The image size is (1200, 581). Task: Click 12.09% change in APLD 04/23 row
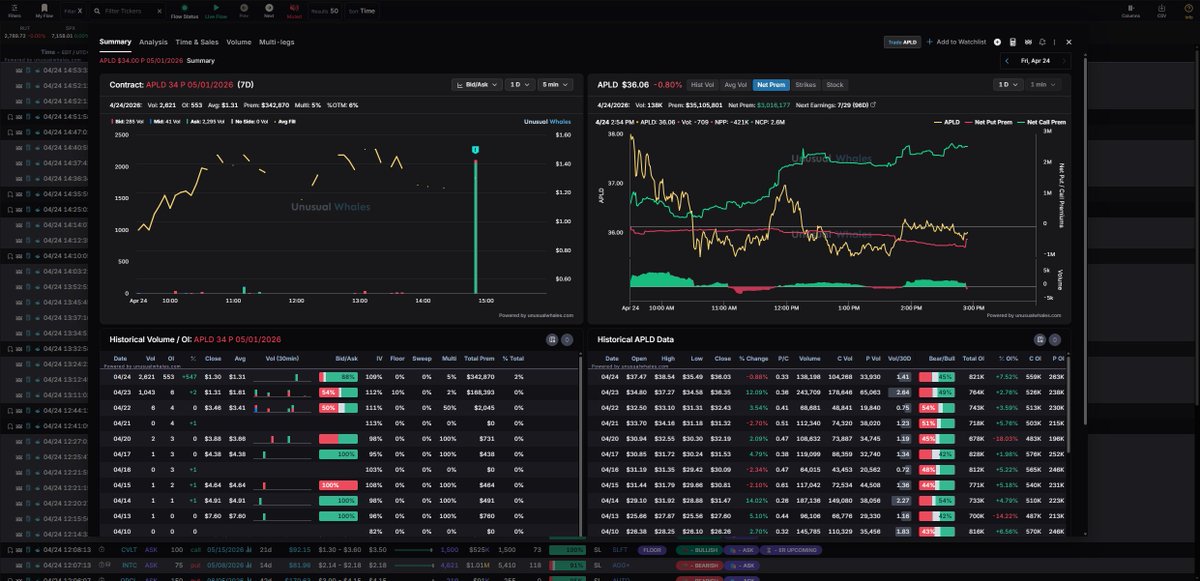[756, 393]
